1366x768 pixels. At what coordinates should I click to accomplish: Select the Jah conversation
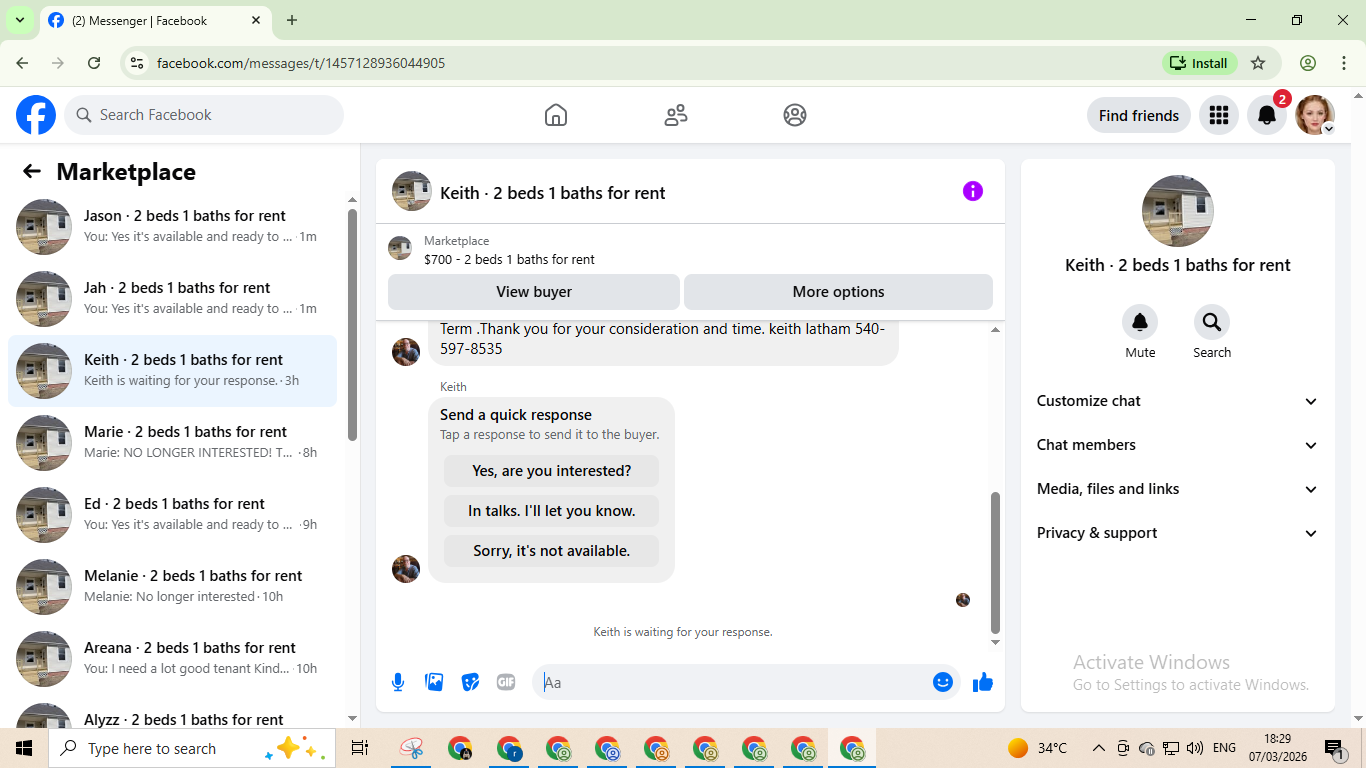click(x=172, y=299)
